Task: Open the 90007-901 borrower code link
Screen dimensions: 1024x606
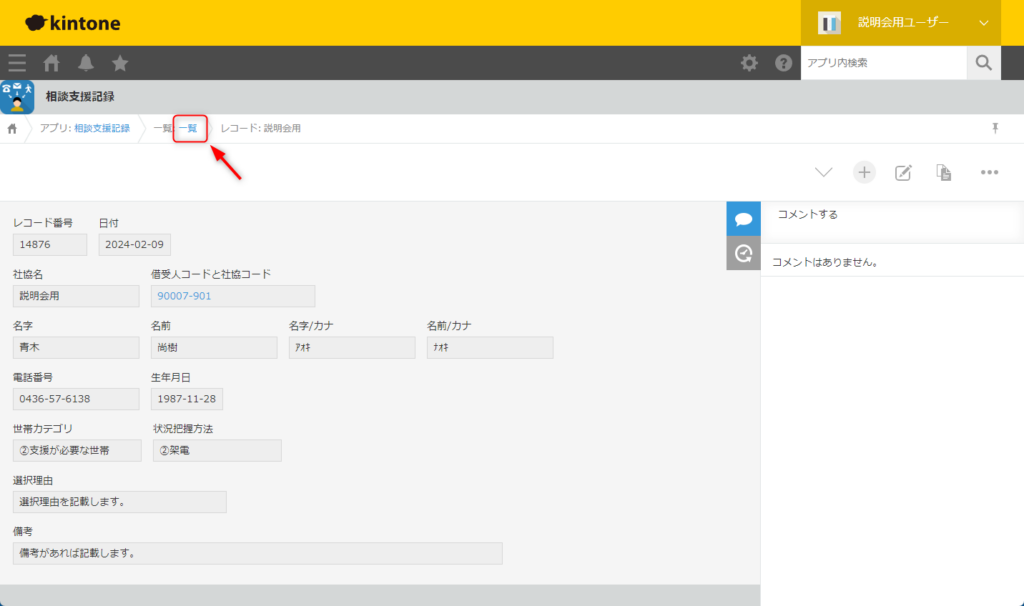Action: click(x=181, y=296)
